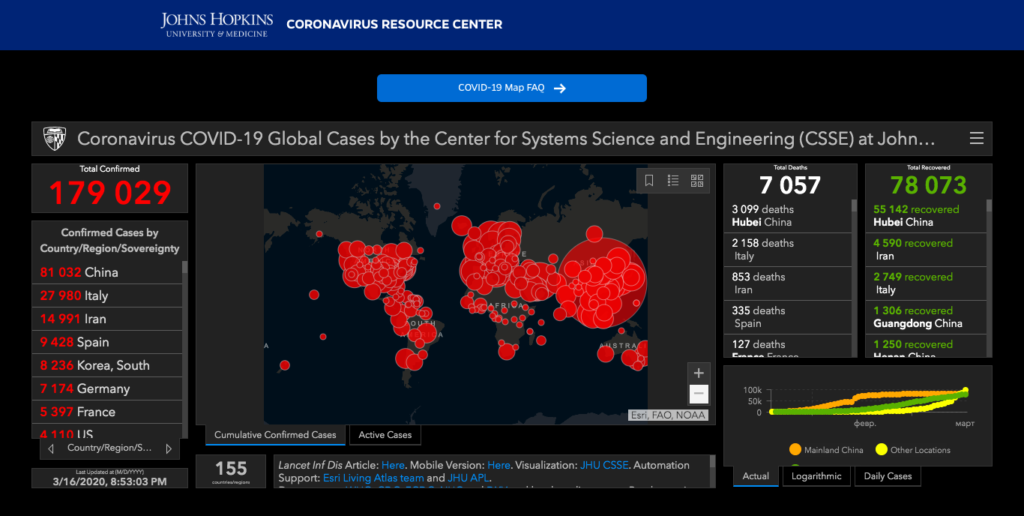Select the Daily Cases chart tab

pos(888,476)
